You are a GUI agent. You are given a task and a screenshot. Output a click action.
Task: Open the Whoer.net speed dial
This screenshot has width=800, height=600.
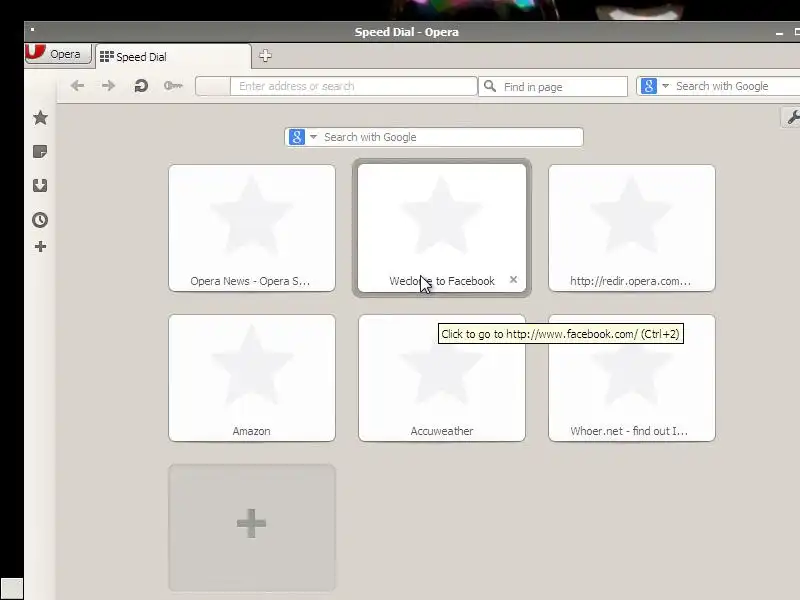click(x=632, y=378)
